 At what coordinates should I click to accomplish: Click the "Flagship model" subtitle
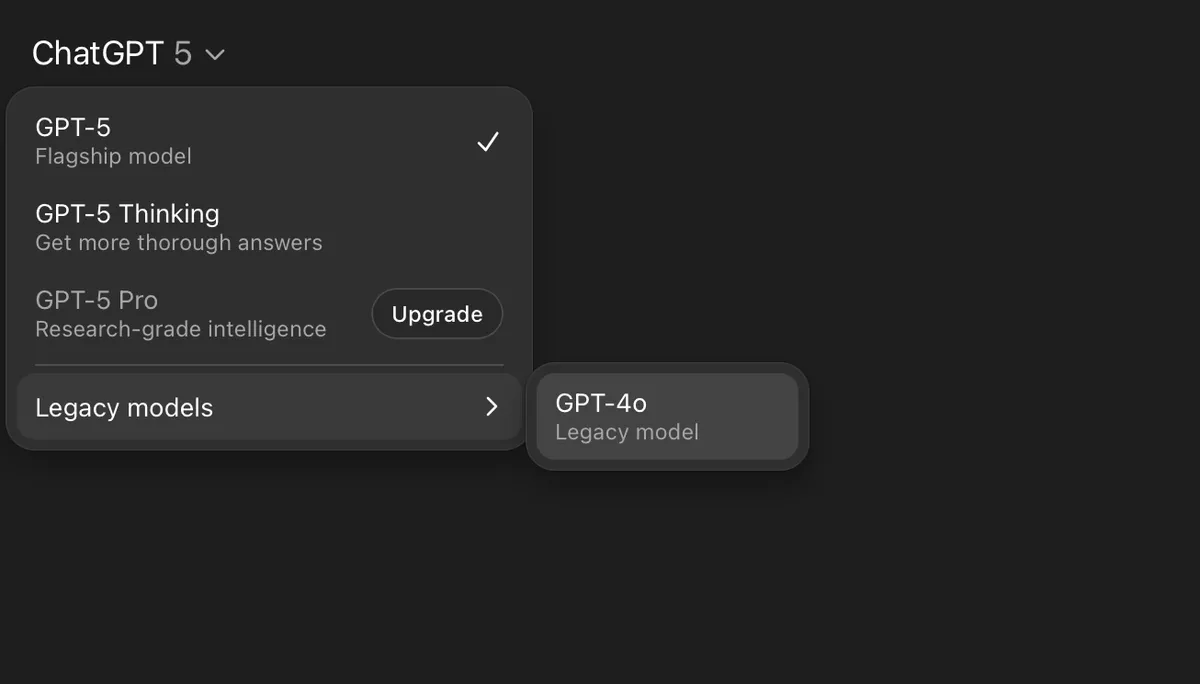click(113, 157)
